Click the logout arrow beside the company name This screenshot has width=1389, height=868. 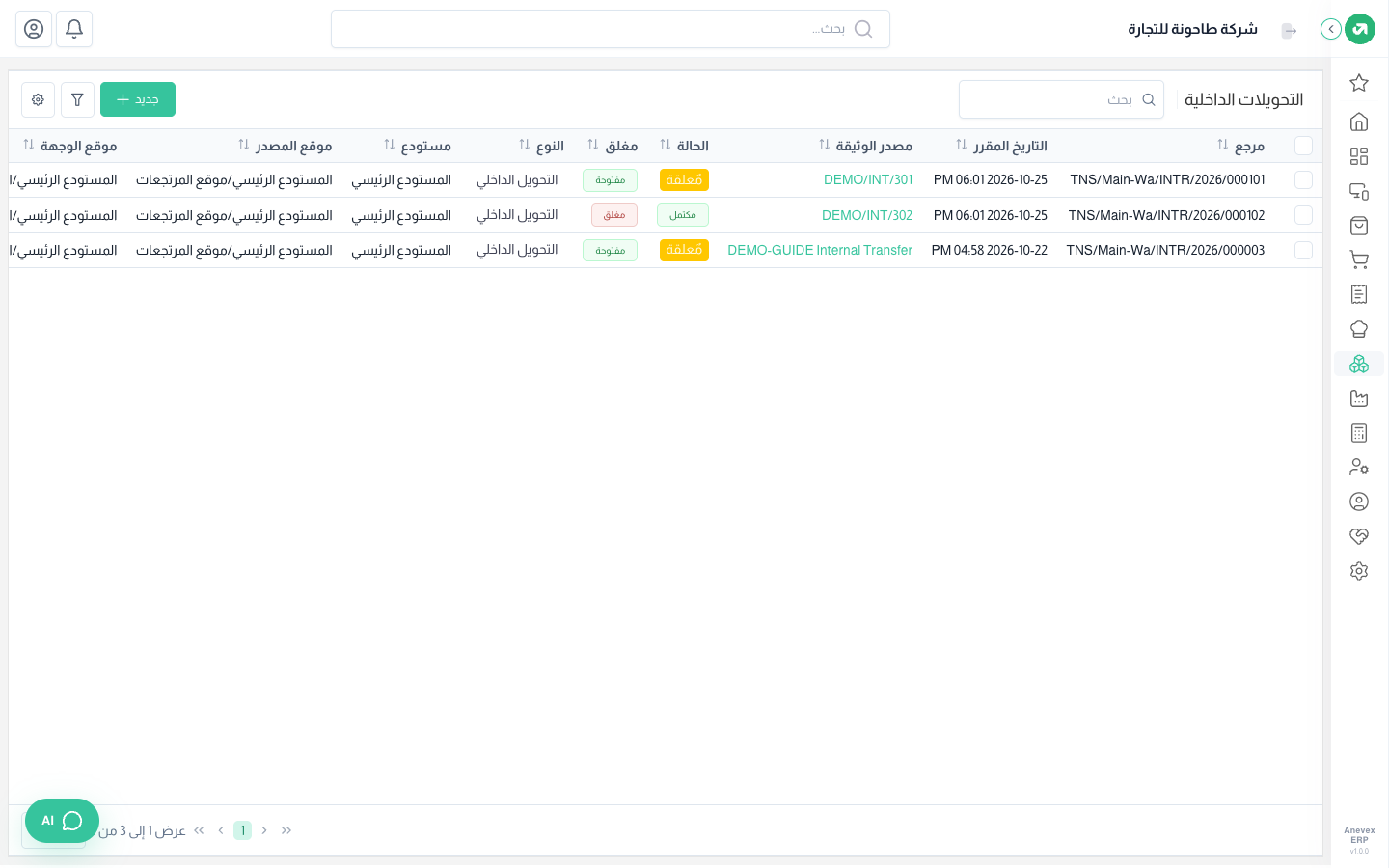coord(1289,31)
